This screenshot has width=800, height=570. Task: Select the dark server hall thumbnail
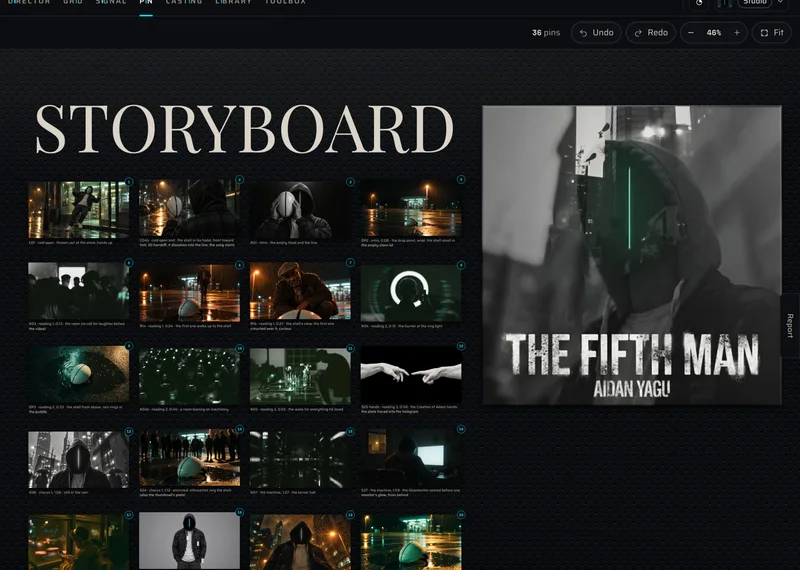tap(300, 459)
